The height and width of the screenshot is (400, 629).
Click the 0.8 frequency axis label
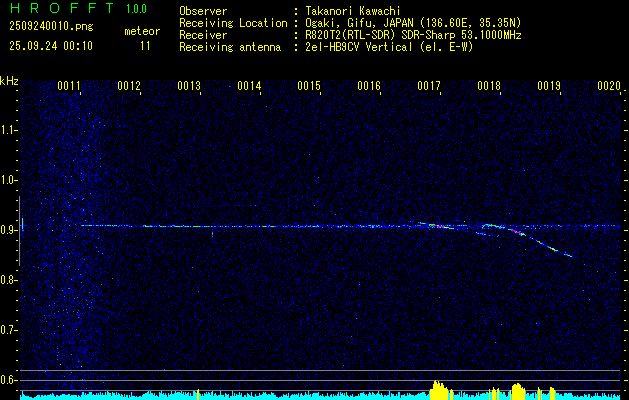pyautogui.click(x=8, y=280)
